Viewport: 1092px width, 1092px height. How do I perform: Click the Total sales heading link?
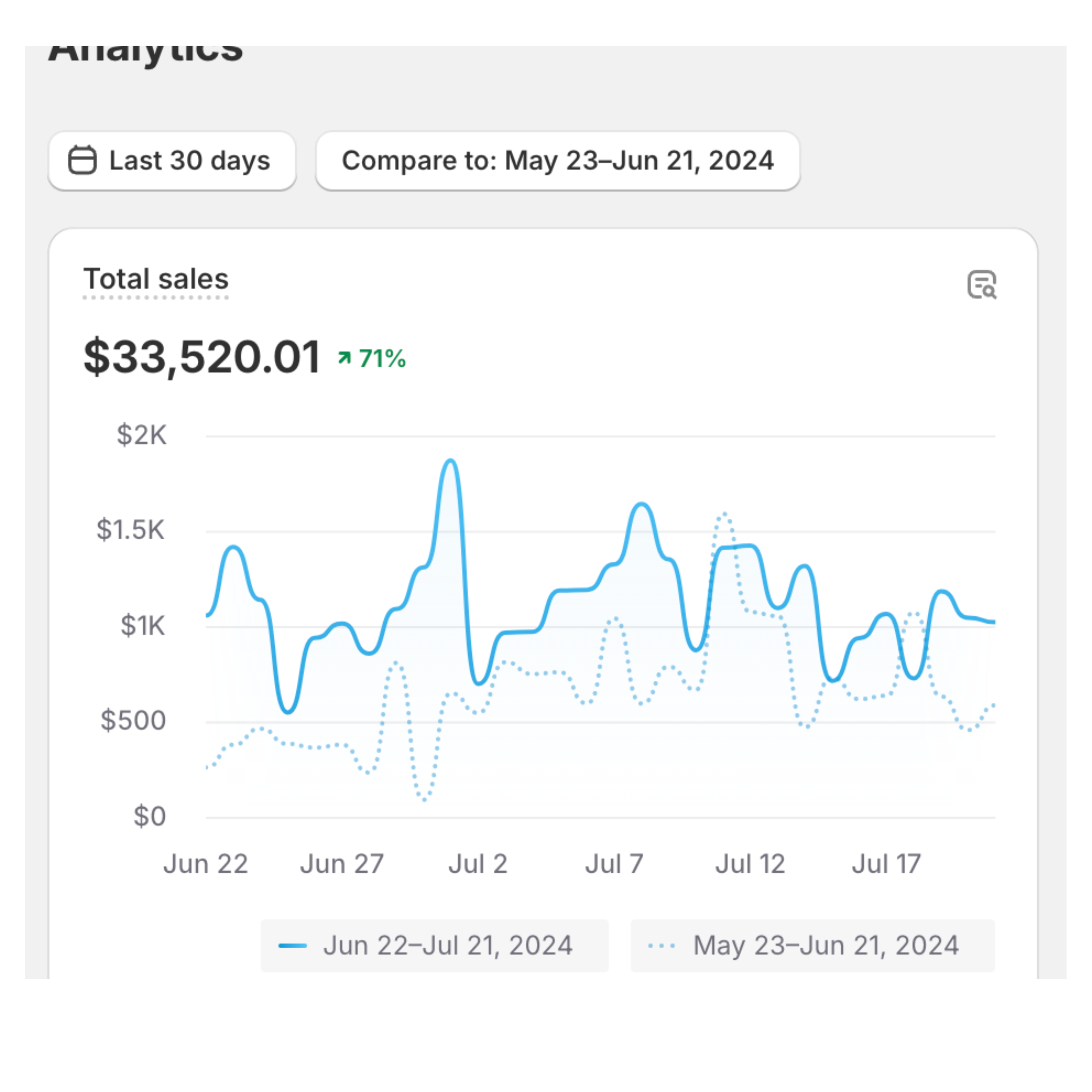(x=156, y=279)
